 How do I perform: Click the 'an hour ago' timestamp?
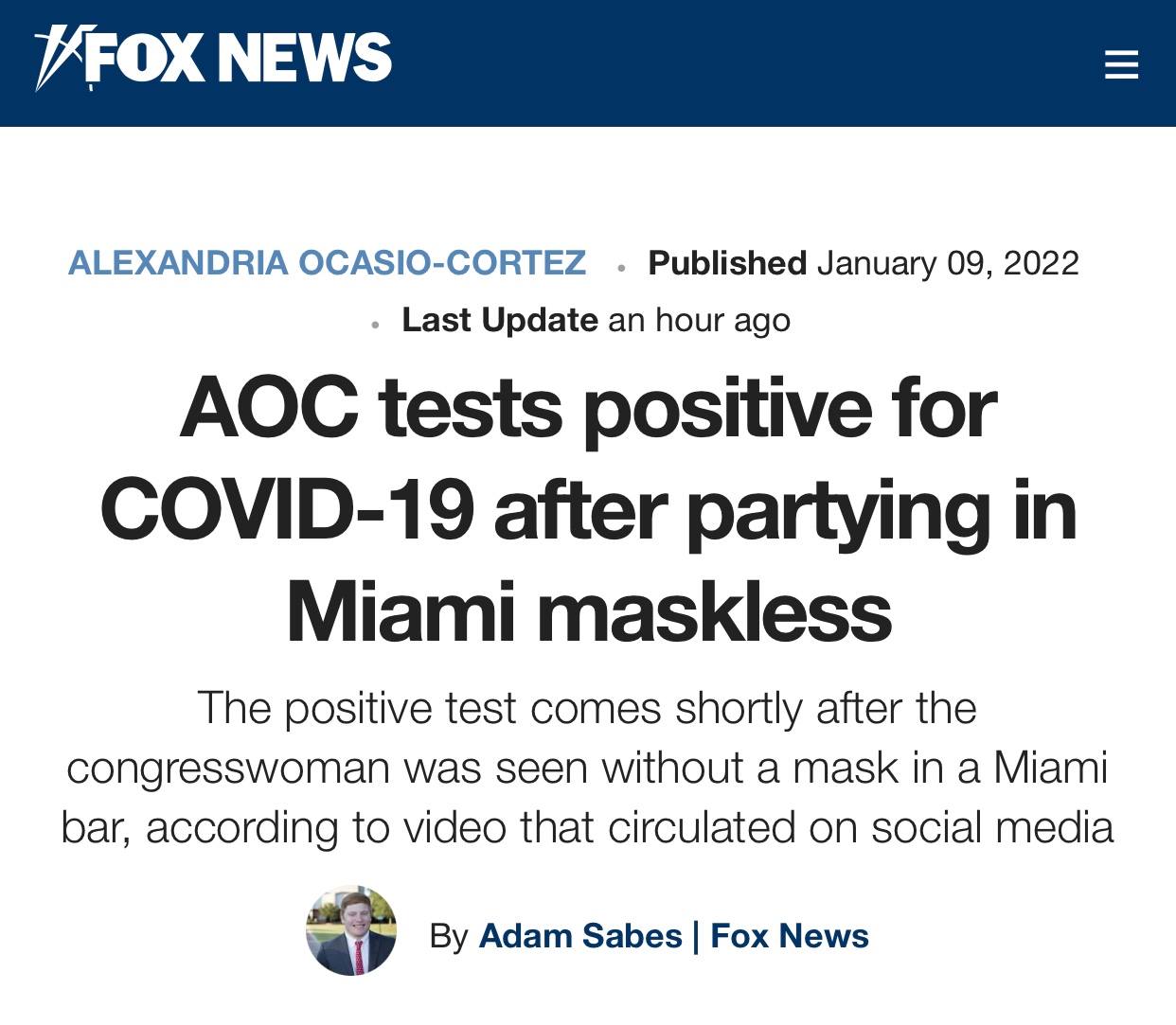699,320
